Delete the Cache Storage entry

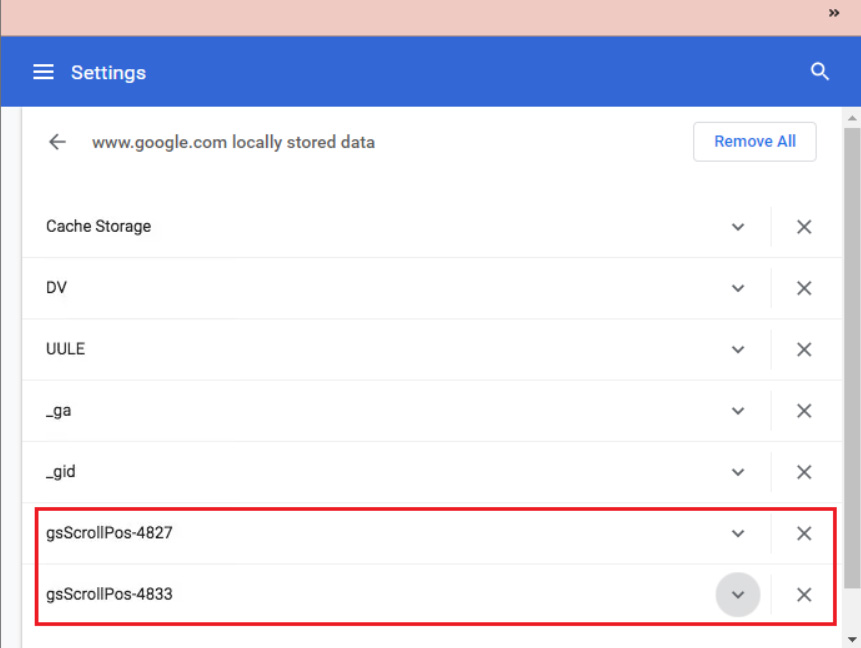pos(804,227)
